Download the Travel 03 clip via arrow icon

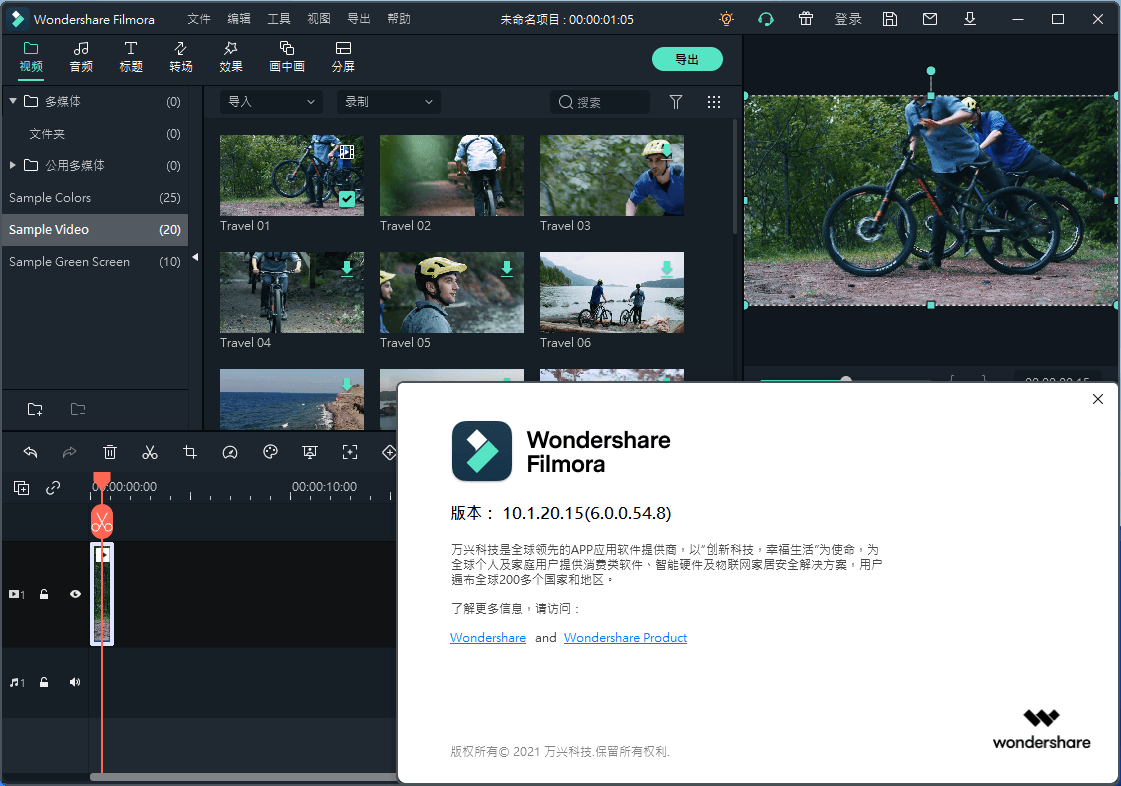click(666, 152)
